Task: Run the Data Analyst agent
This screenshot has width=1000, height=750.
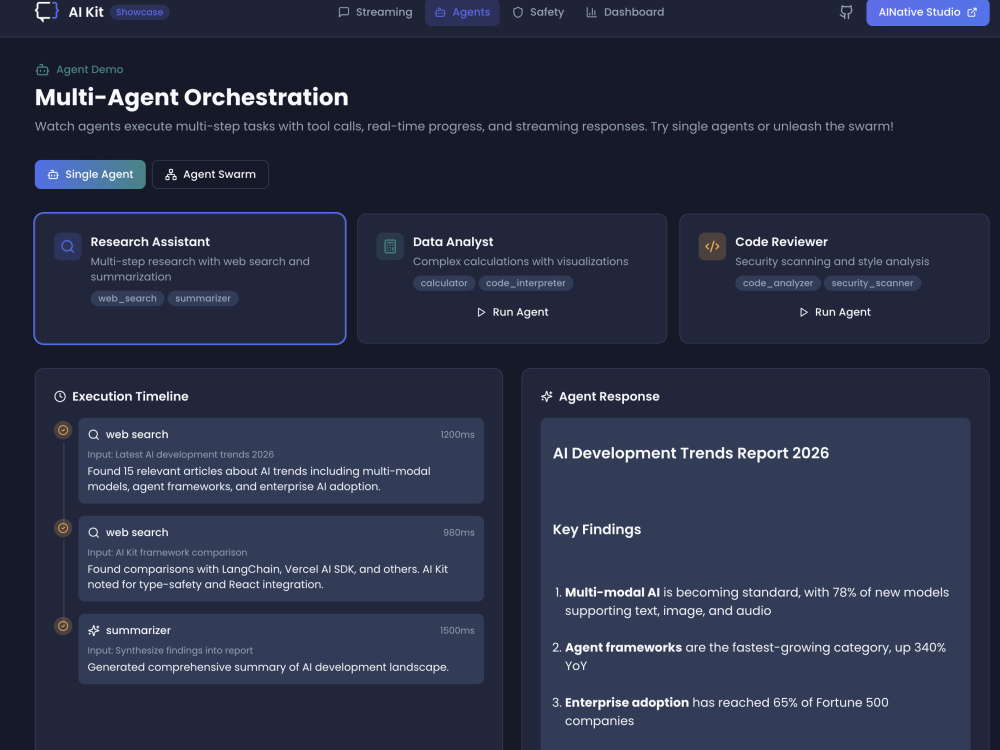Action: click(512, 312)
